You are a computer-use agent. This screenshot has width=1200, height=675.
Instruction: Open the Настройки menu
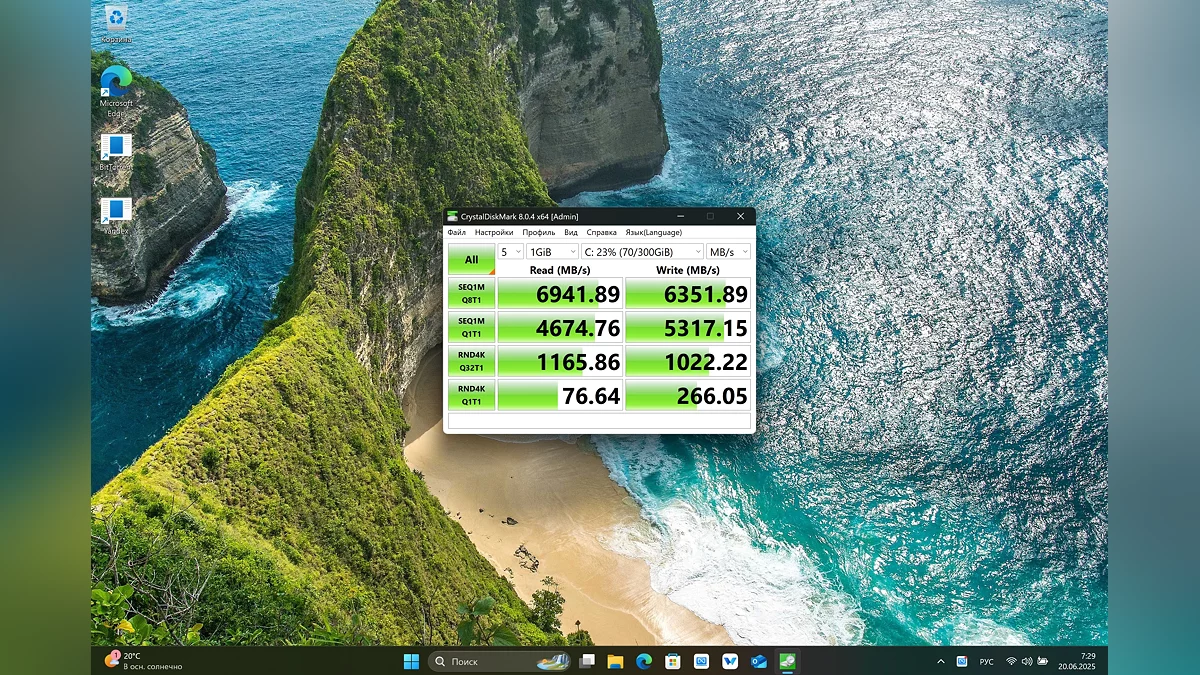tap(494, 232)
